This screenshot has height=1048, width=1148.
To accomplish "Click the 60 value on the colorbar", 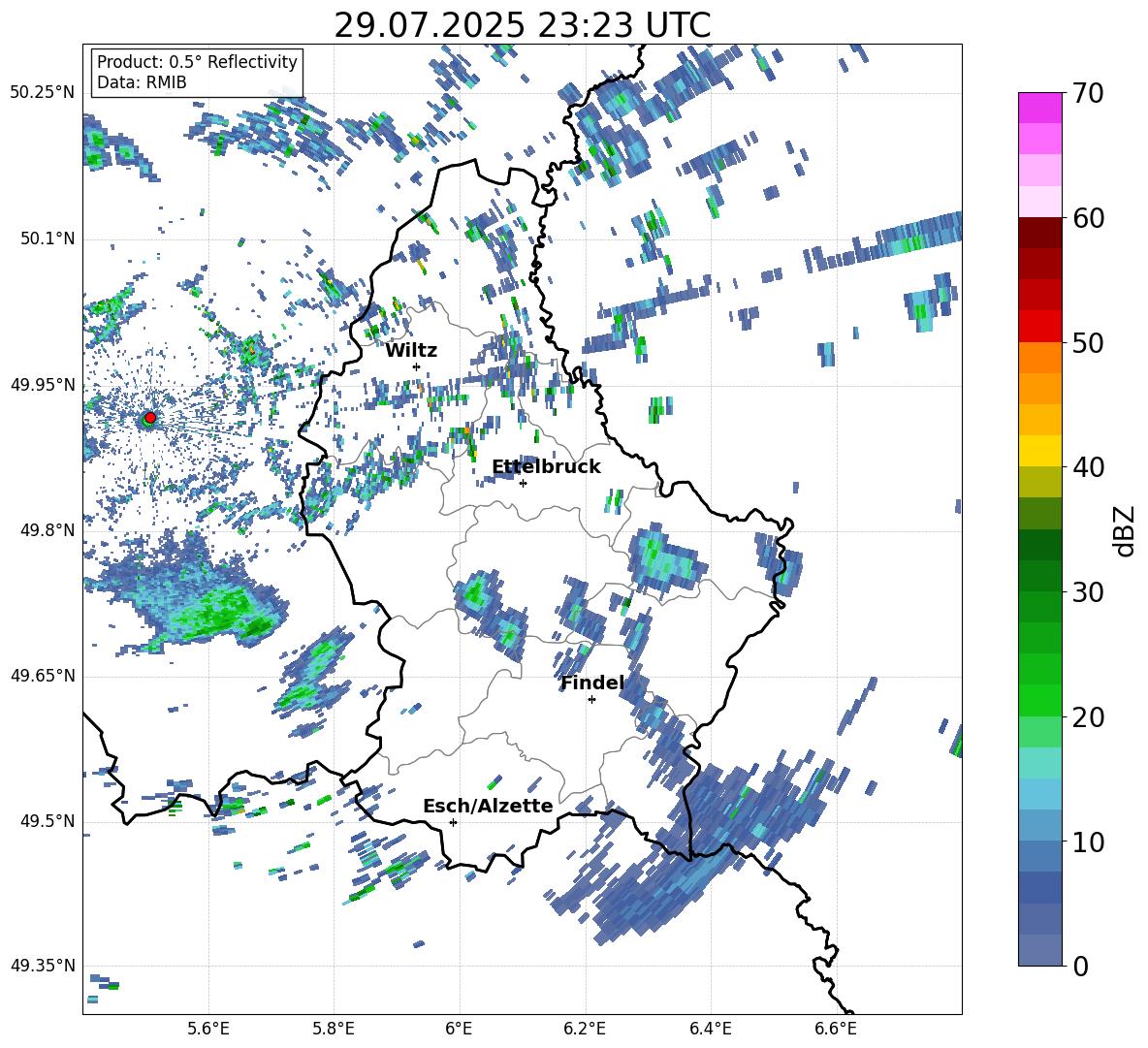I will point(1089,218).
